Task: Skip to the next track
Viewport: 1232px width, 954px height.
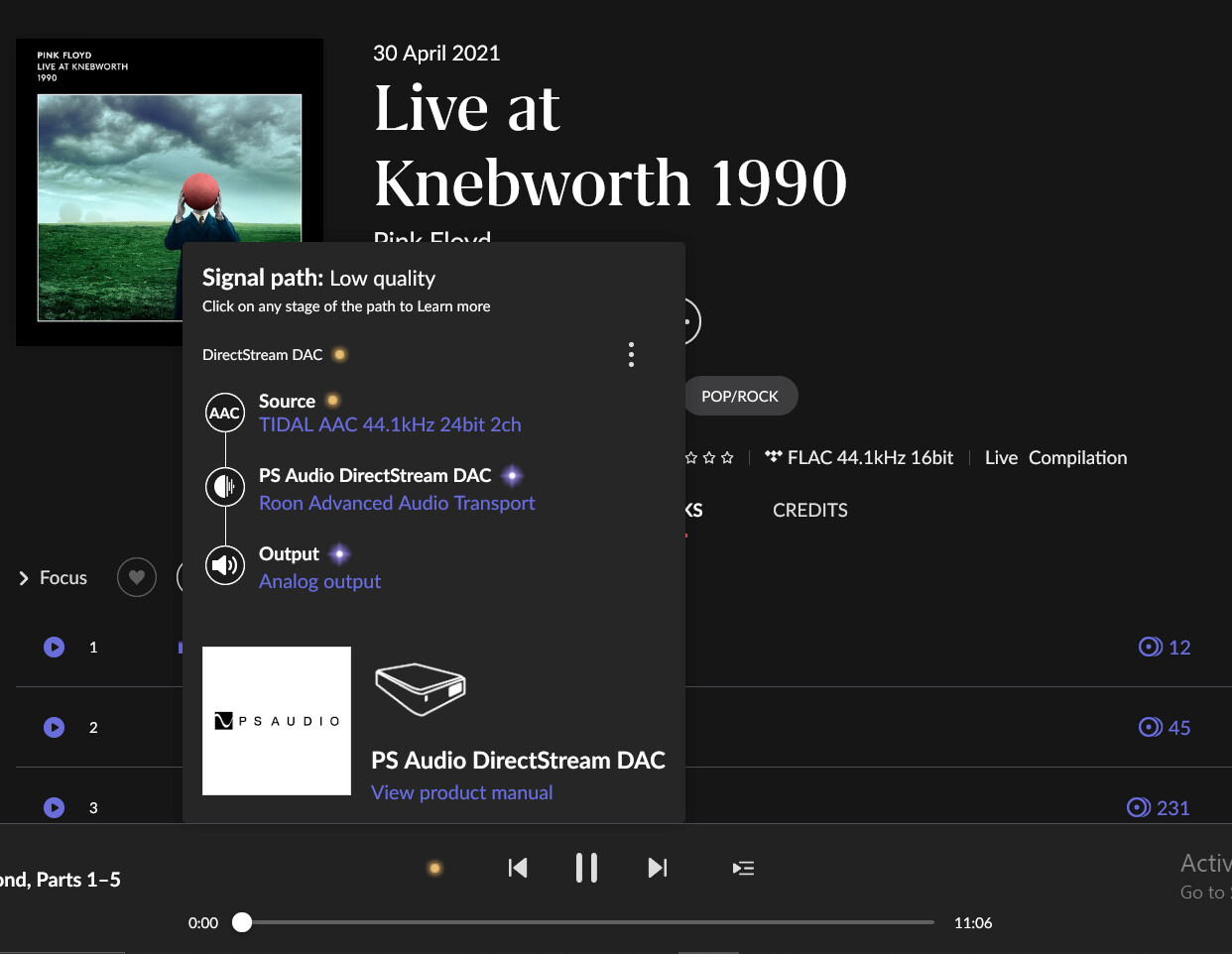Action: 657,868
